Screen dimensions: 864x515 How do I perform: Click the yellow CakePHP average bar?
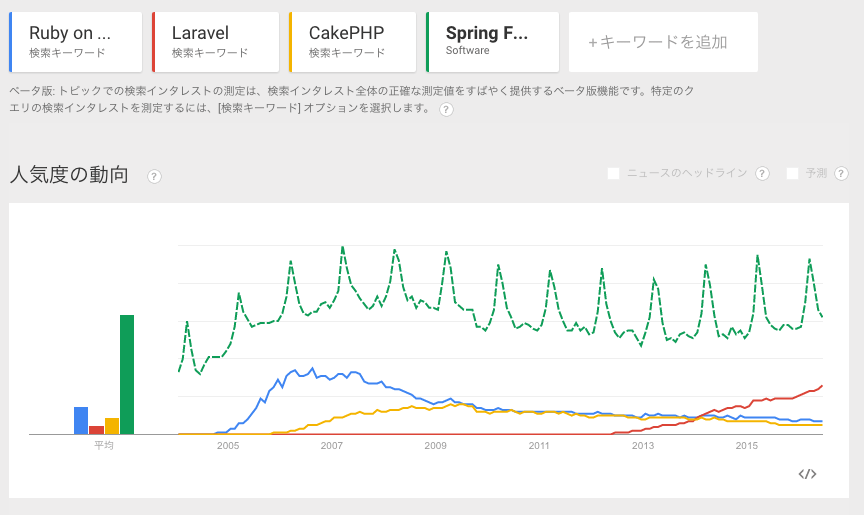pyautogui.click(x=112, y=426)
